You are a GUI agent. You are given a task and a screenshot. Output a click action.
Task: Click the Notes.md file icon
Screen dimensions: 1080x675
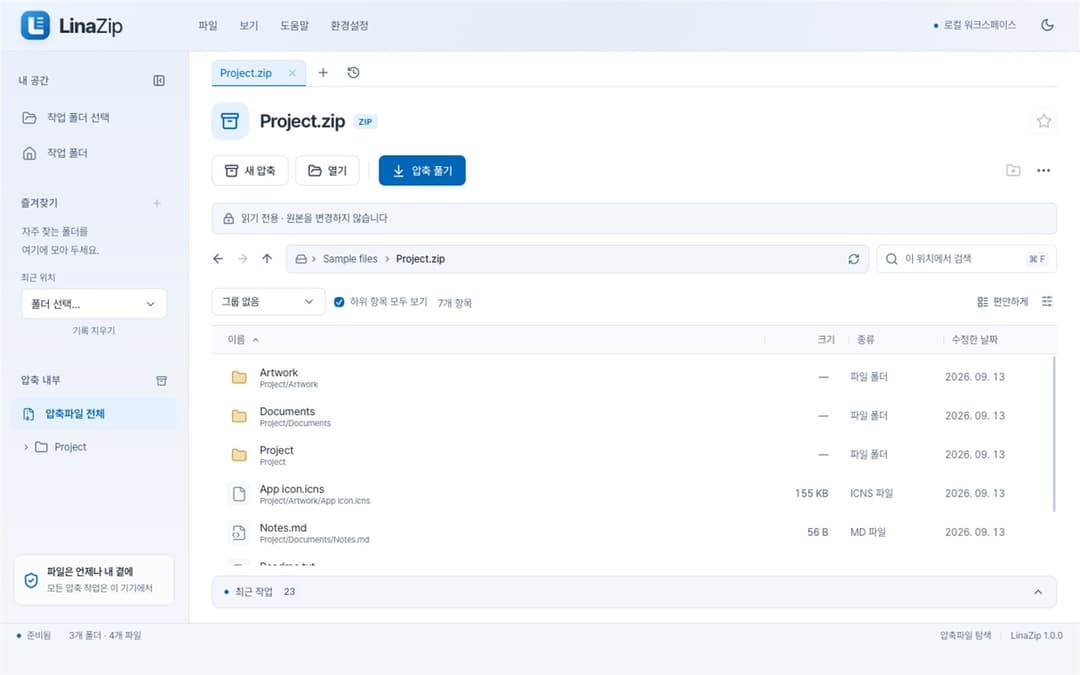coord(239,532)
